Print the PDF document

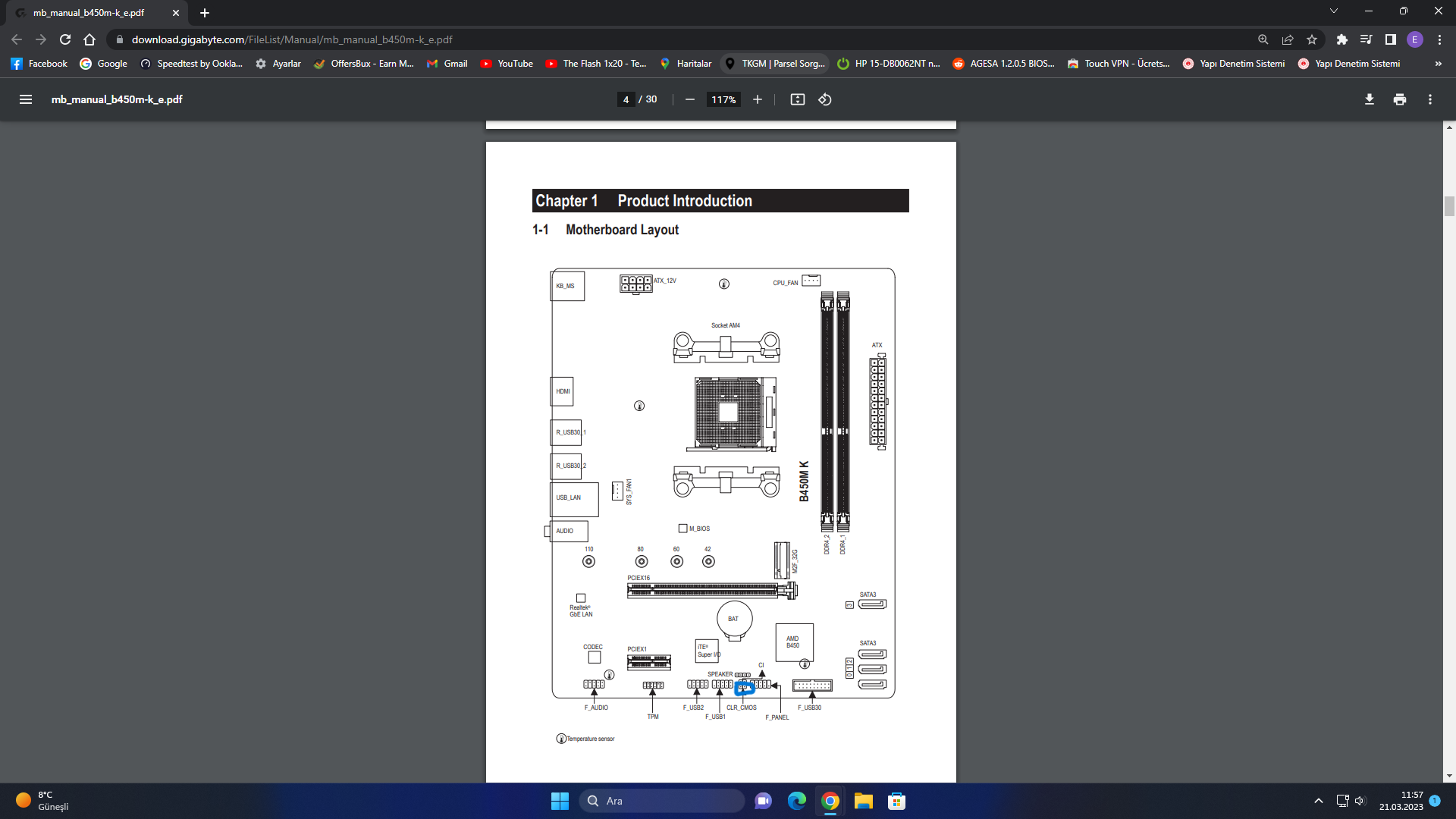click(1400, 99)
